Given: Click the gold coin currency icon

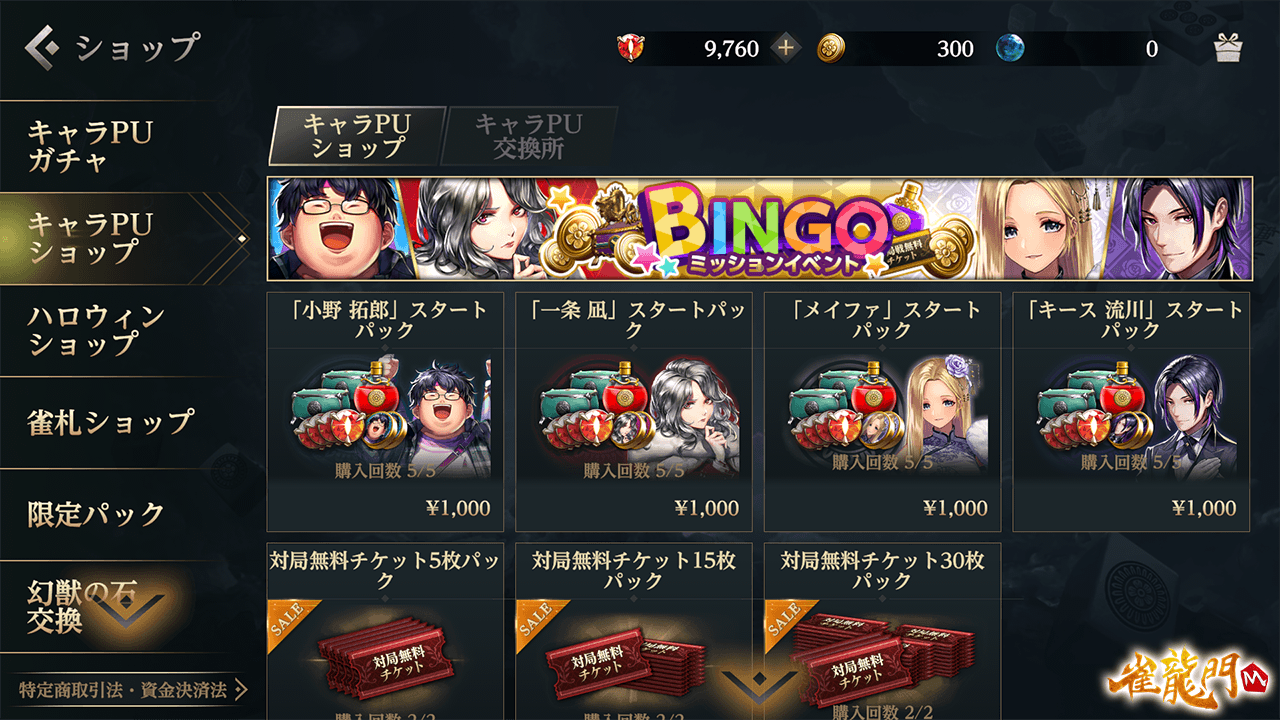Looking at the screenshot, I should 831,48.
